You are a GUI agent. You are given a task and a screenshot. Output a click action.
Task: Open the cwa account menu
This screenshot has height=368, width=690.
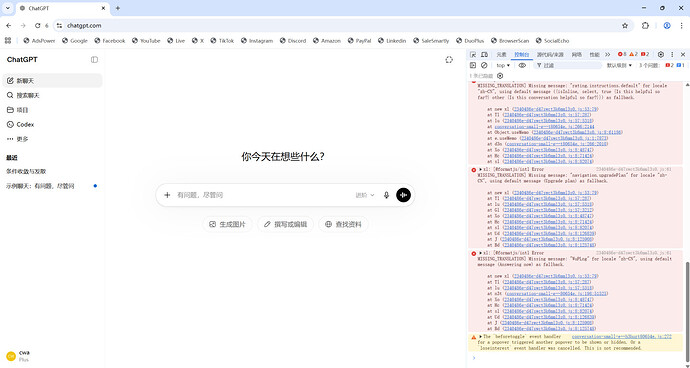coord(52,356)
